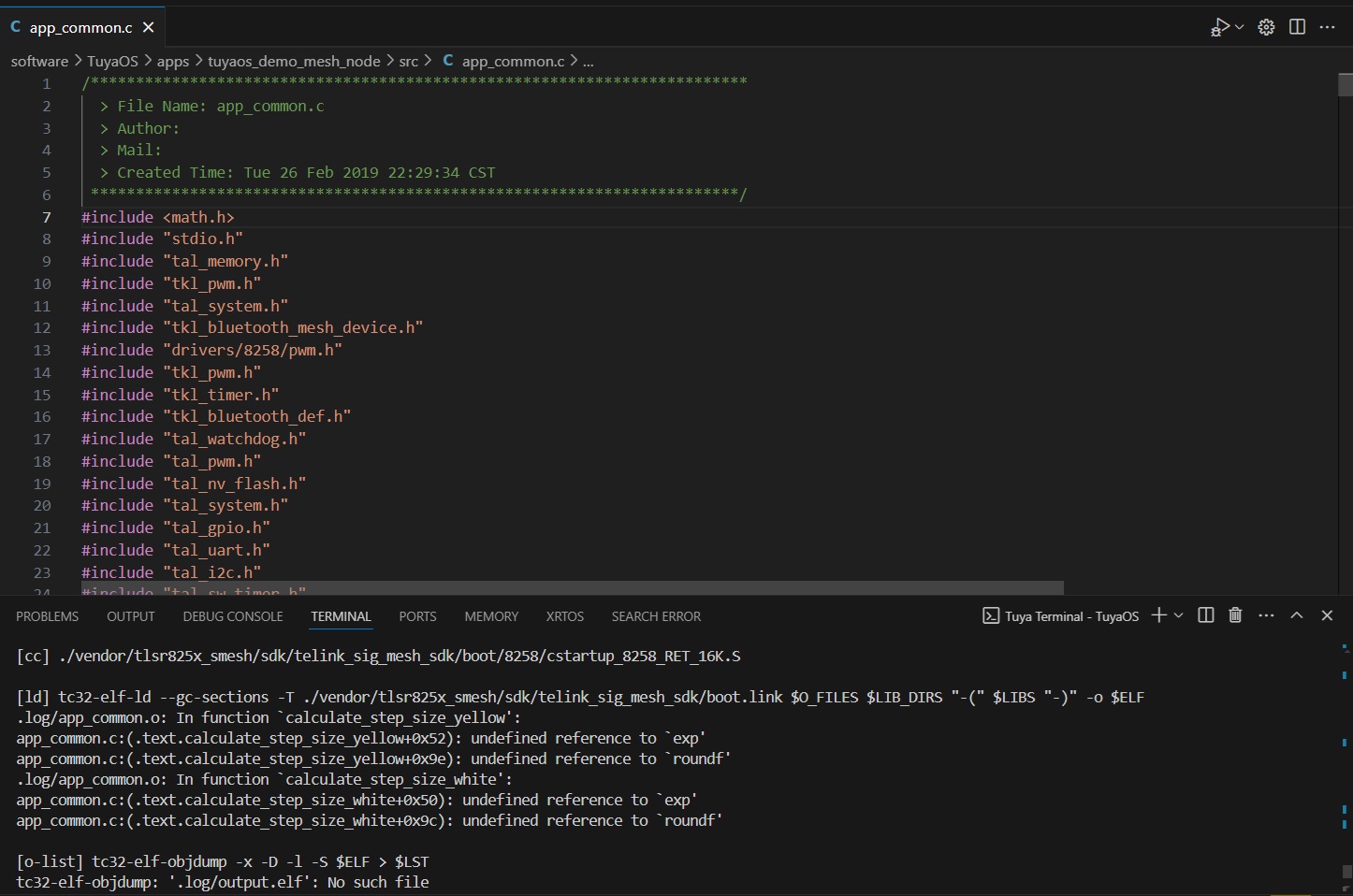Open editor More Actions ellipsis menu
This screenshot has height=896, width=1353.
coord(1327,27)
